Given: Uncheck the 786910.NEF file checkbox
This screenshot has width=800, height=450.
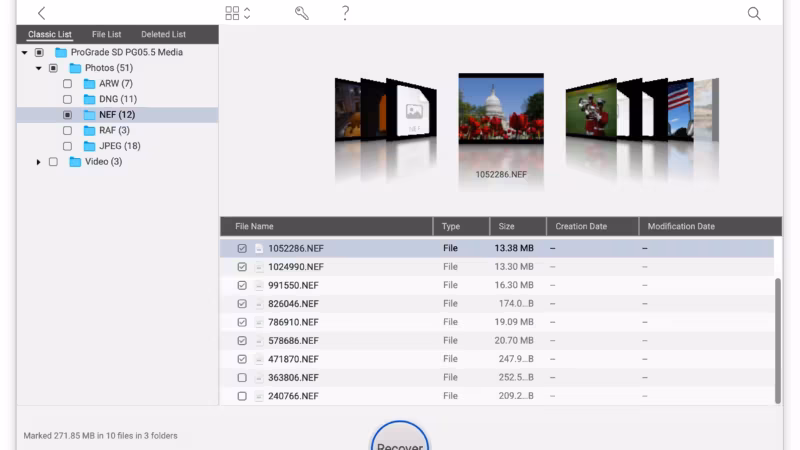Looking at the screenshot, I should click(242, 322).
